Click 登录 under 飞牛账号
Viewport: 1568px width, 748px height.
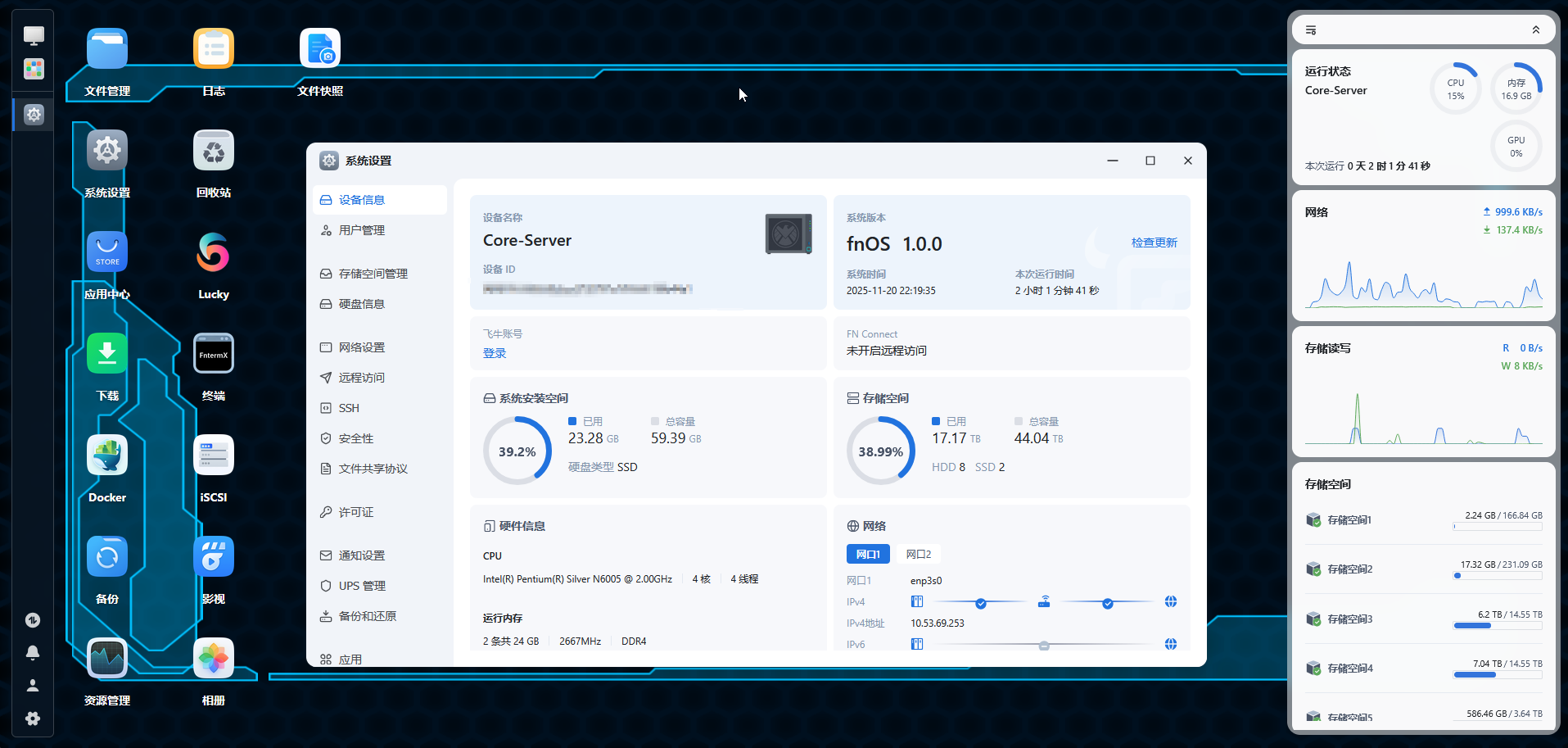[495, 353]
